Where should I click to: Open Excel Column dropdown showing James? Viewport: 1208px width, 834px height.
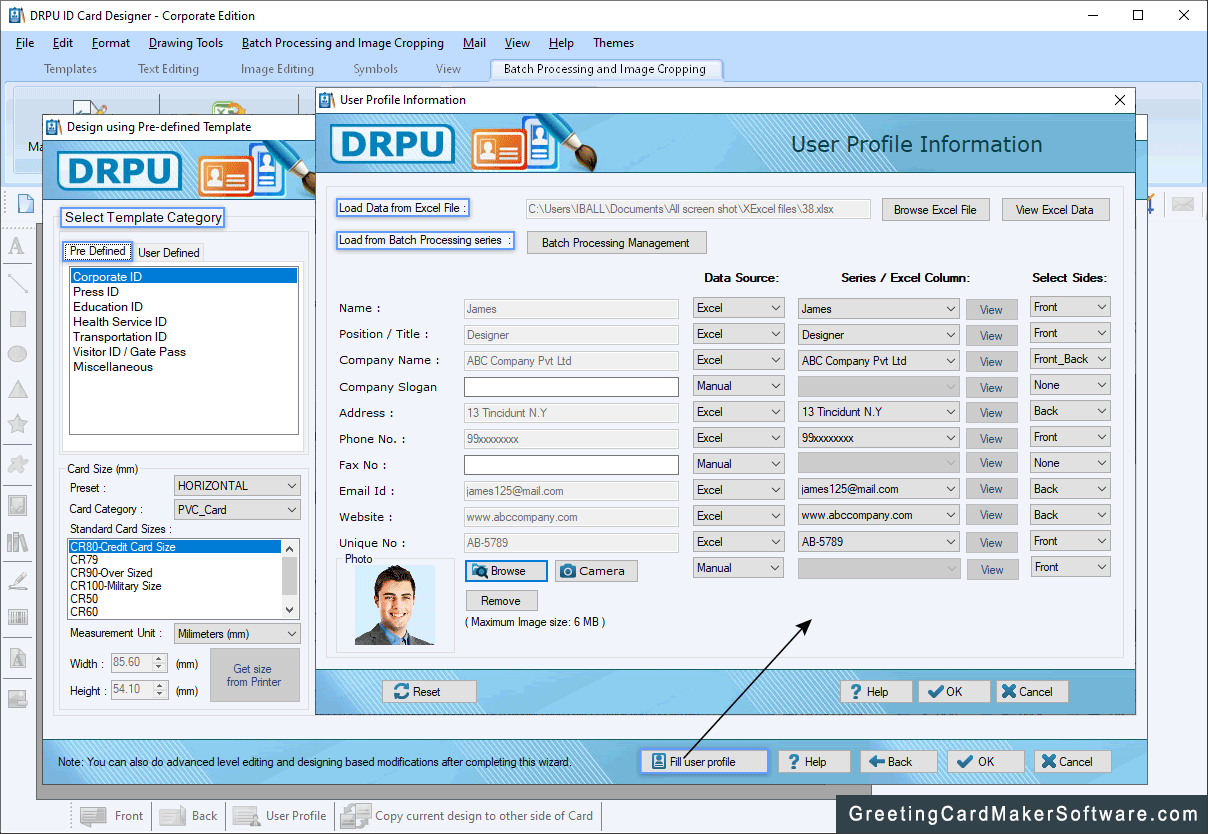click(x=879, y=309)
